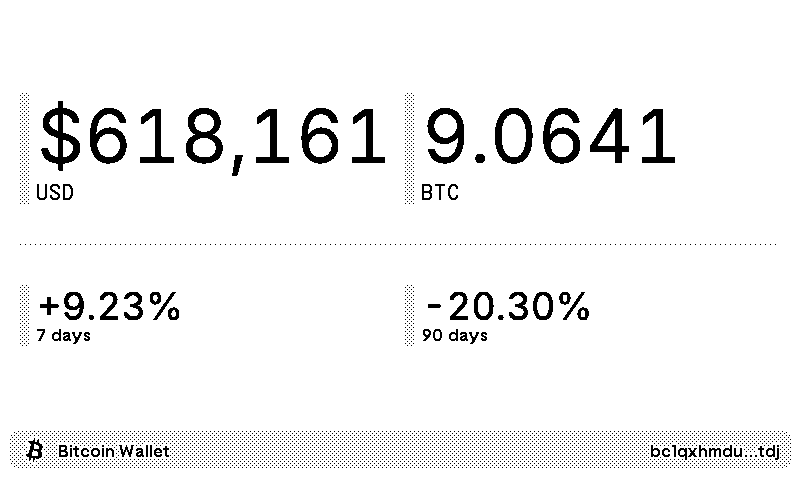The image size is (800, 480).
Task: Click the -20.30% change figure
Action: coord(507,306)
